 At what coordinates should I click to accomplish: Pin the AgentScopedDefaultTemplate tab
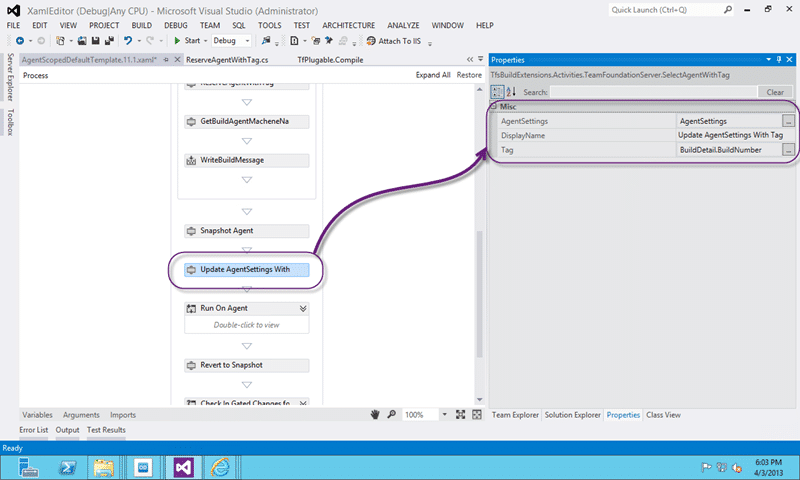166,60
